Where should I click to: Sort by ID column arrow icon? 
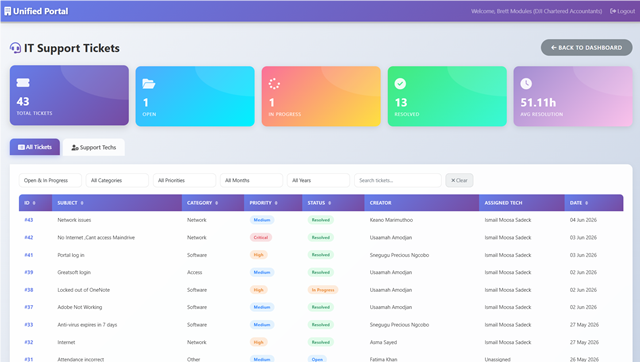34,203
